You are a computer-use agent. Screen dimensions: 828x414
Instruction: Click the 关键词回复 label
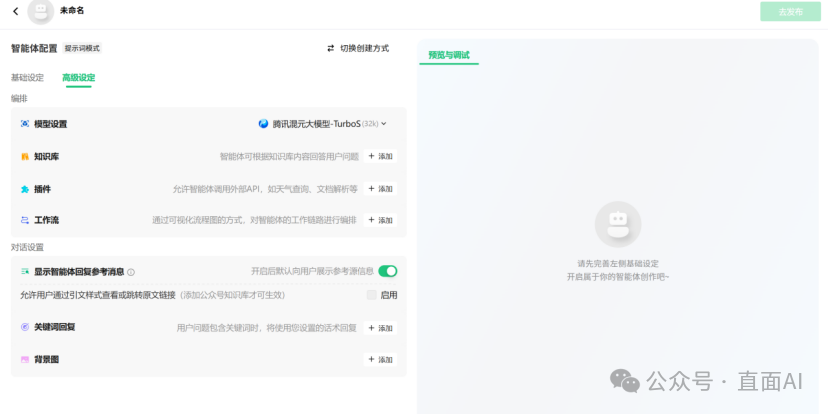pos(55,327)
